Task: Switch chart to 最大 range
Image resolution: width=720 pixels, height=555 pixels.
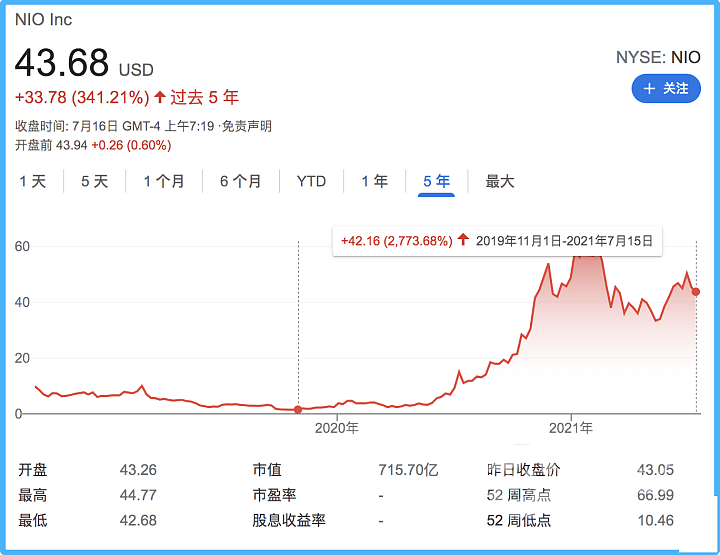Action: coord(500,181)
